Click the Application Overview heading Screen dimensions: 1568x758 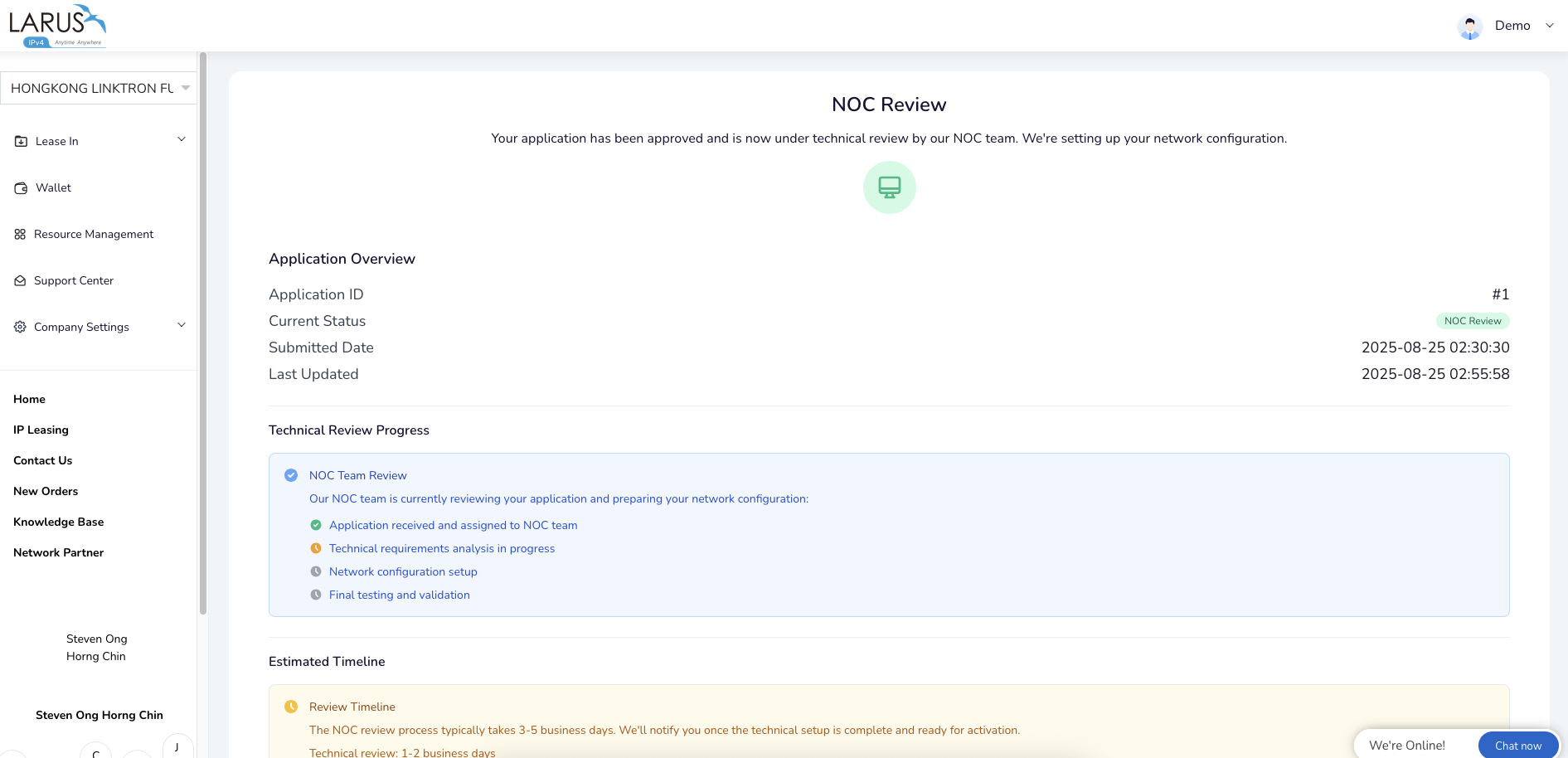342,259
